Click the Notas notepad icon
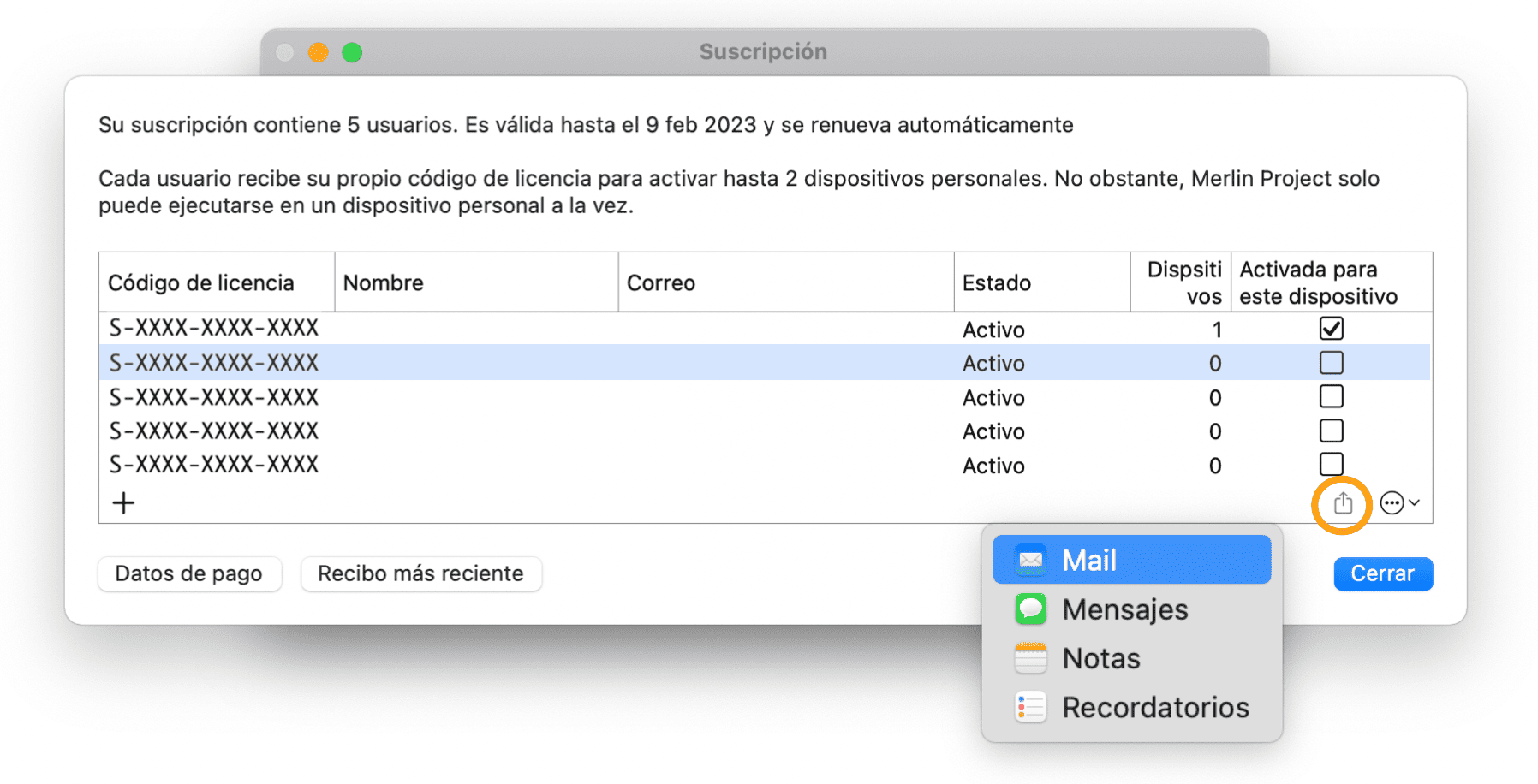Screen dimensions: 1538x784 (x=1031, y=657)
